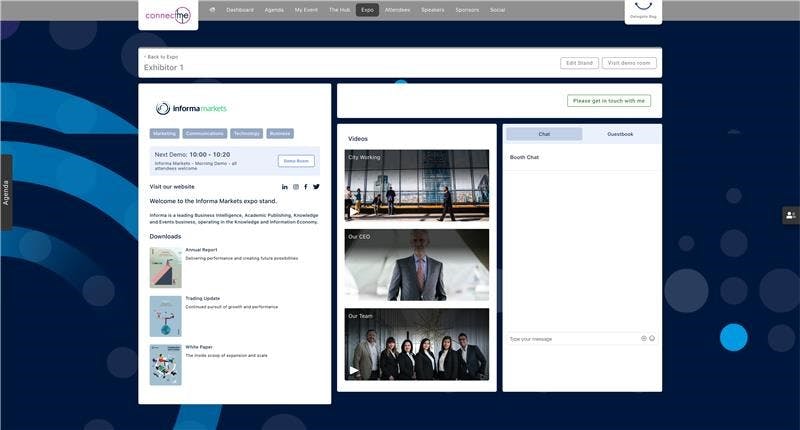800x430 pixels.
Task: Select the Chat tab
Action: pyautogui.click(x=544, y=134)
